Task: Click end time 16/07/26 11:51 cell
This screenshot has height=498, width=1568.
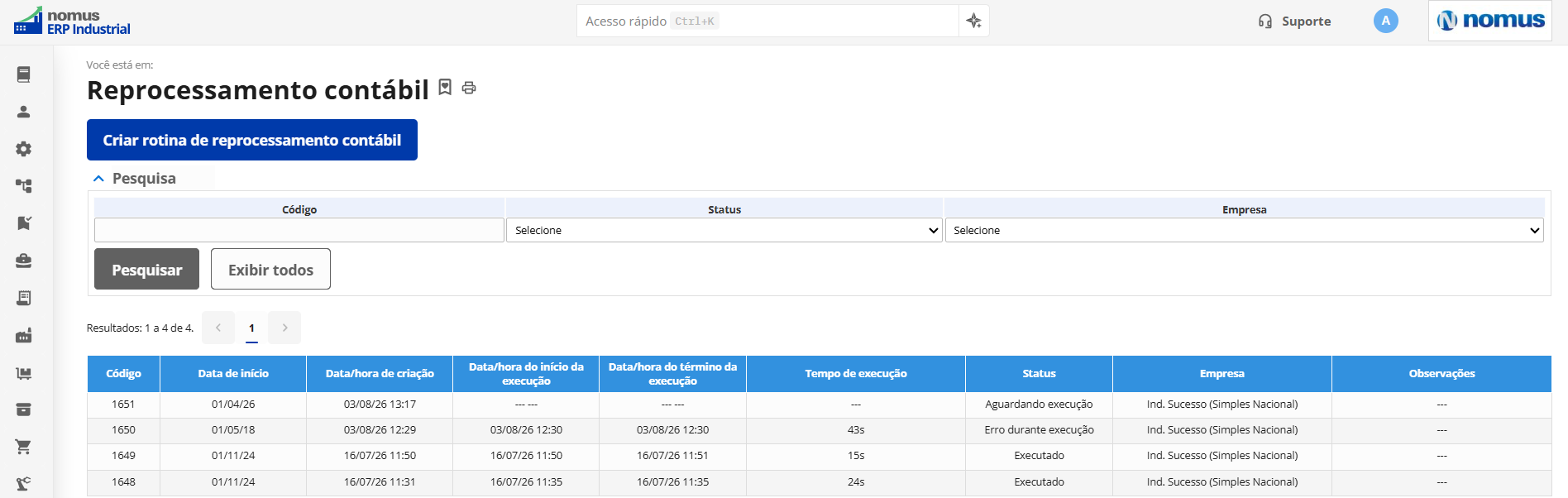Action: [x=672, y=456]
